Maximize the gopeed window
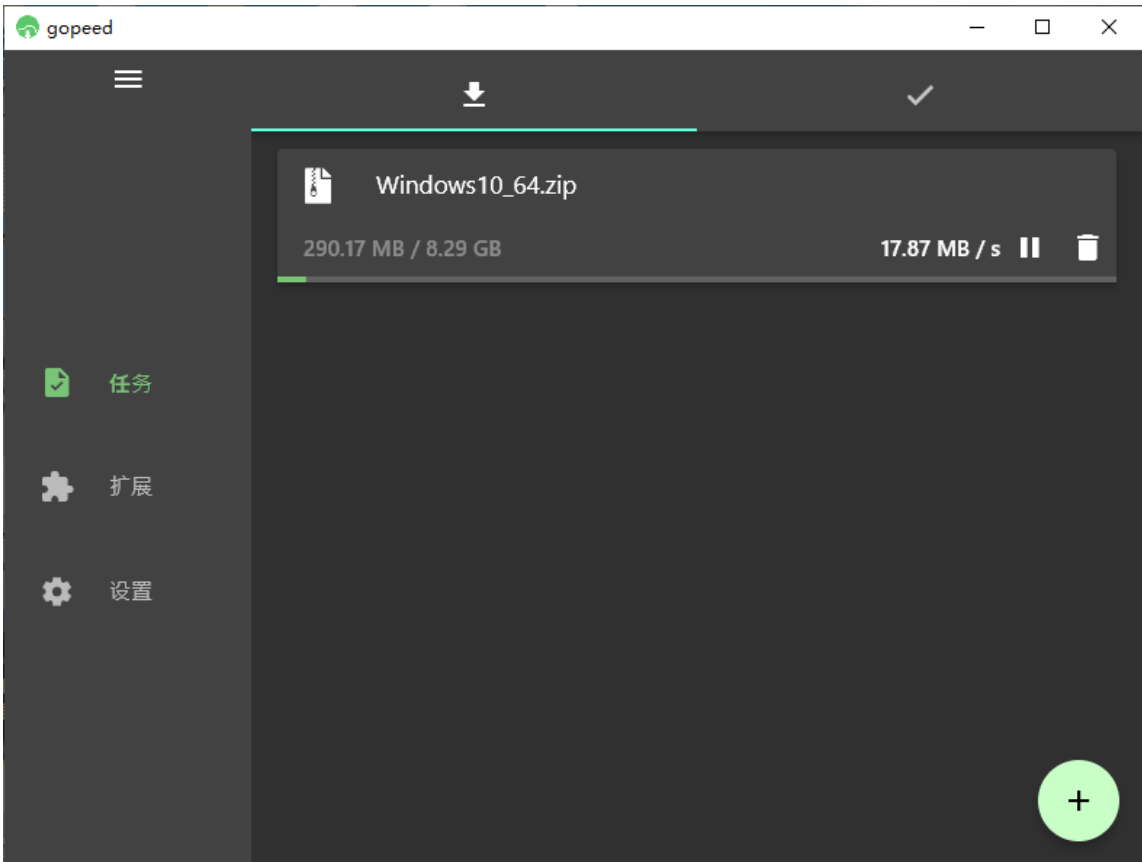Screen dimensions: 1142x862 [1042, 27]
